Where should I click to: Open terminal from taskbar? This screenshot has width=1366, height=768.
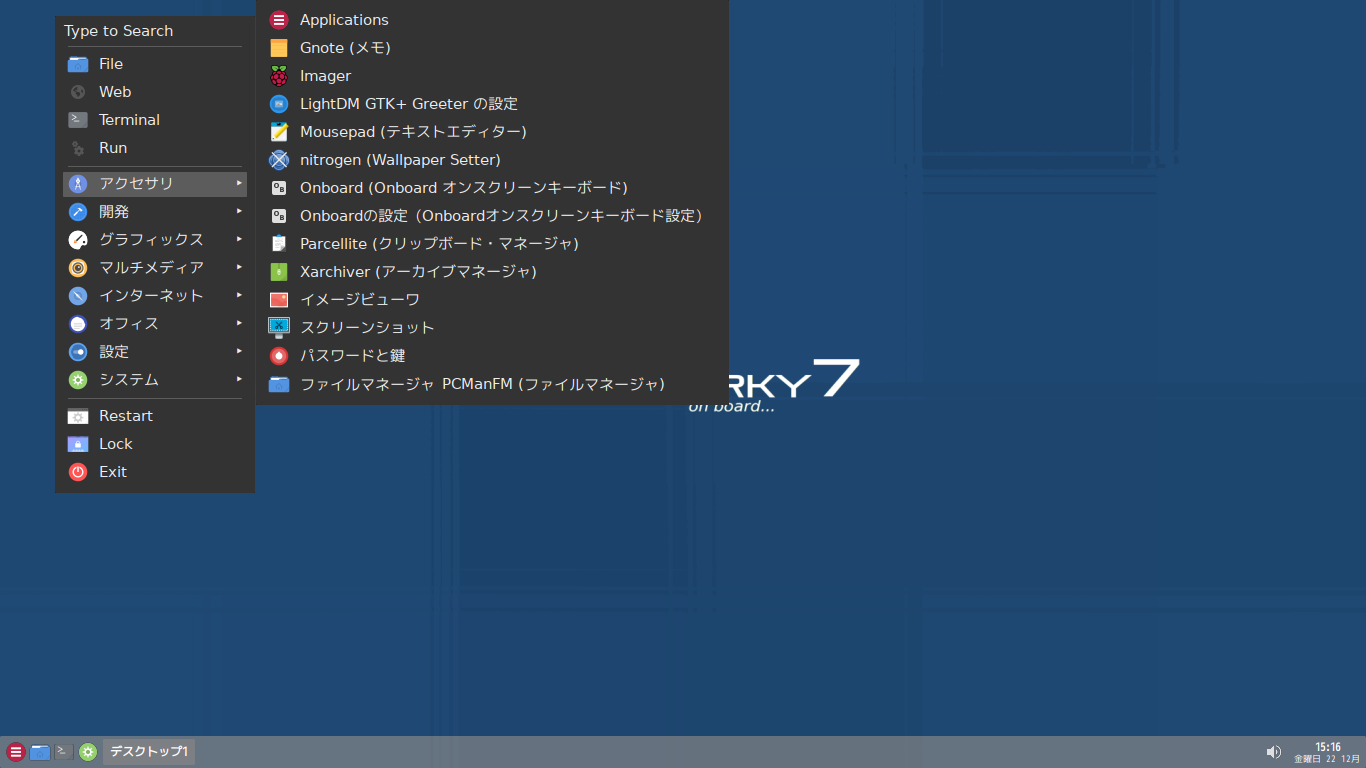click(x=64, y=752)
